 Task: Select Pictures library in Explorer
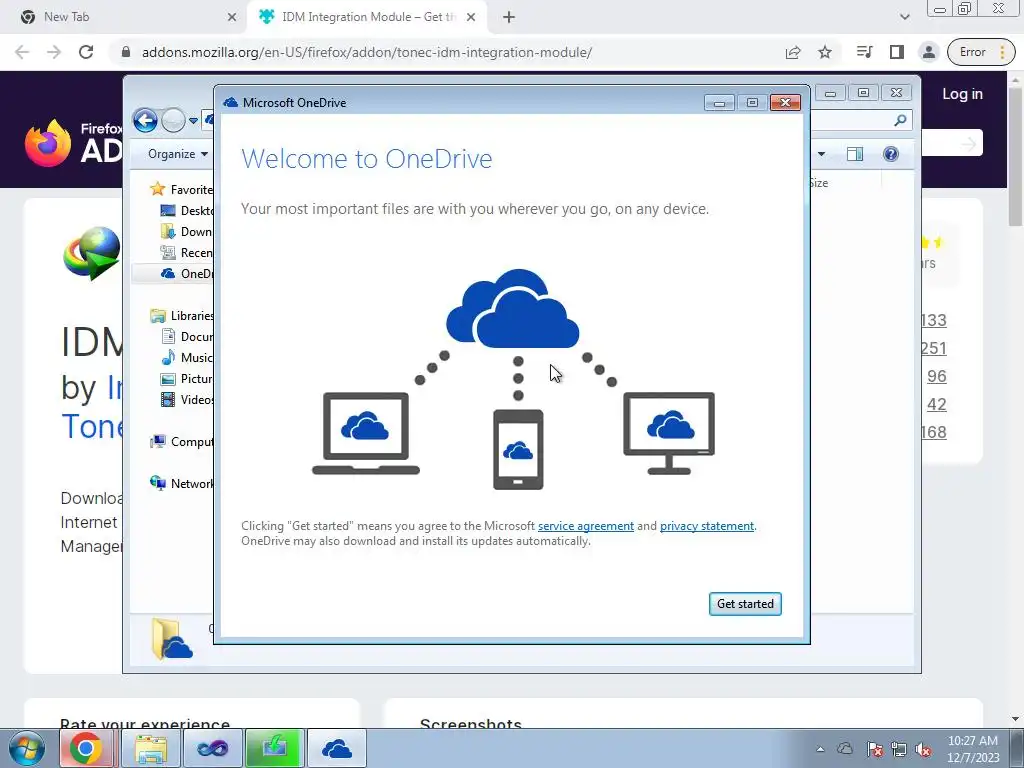tap(187, 378)
